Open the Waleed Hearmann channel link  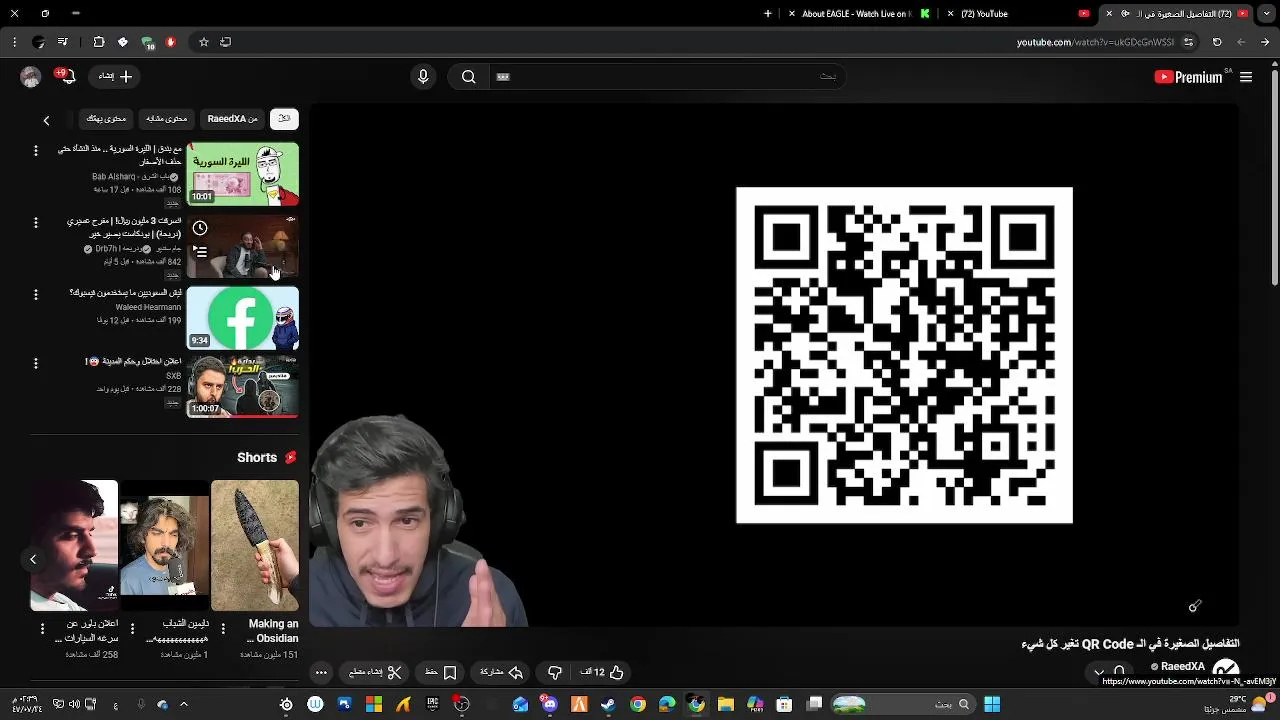149,307
